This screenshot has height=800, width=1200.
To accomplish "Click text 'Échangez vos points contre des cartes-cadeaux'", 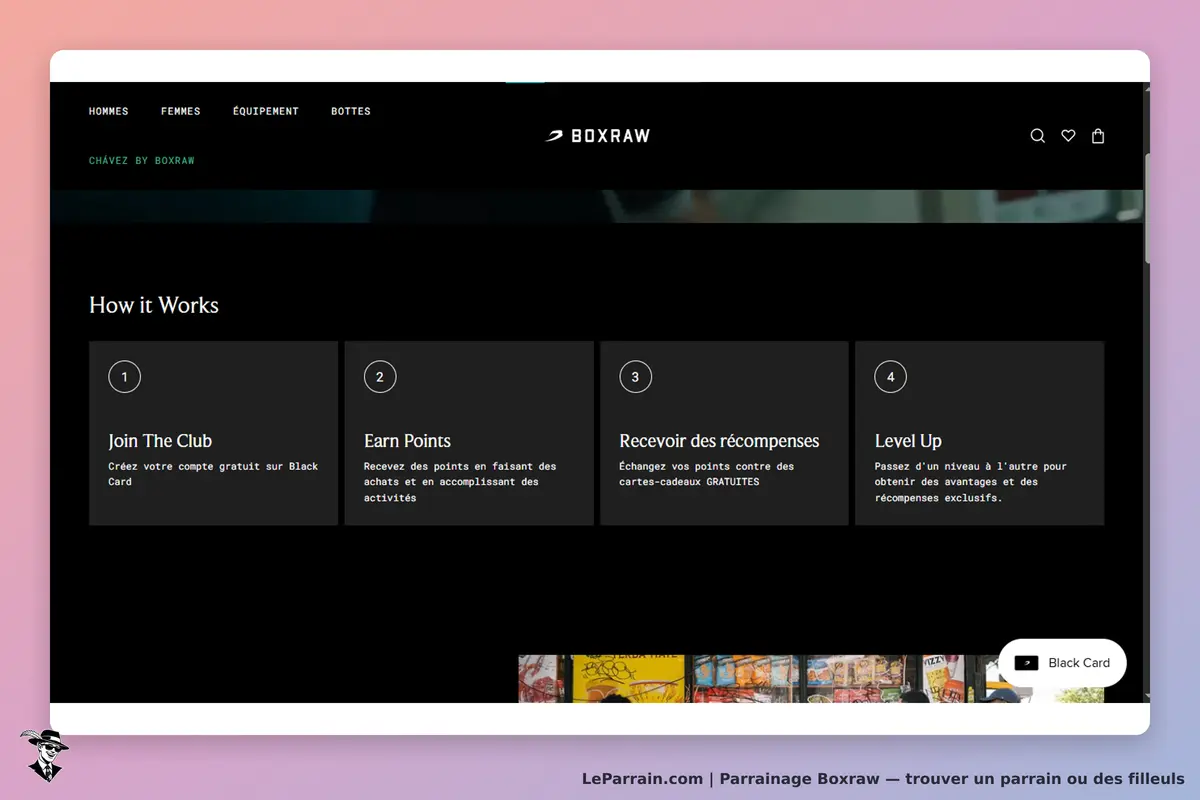I will coord(707,474).
